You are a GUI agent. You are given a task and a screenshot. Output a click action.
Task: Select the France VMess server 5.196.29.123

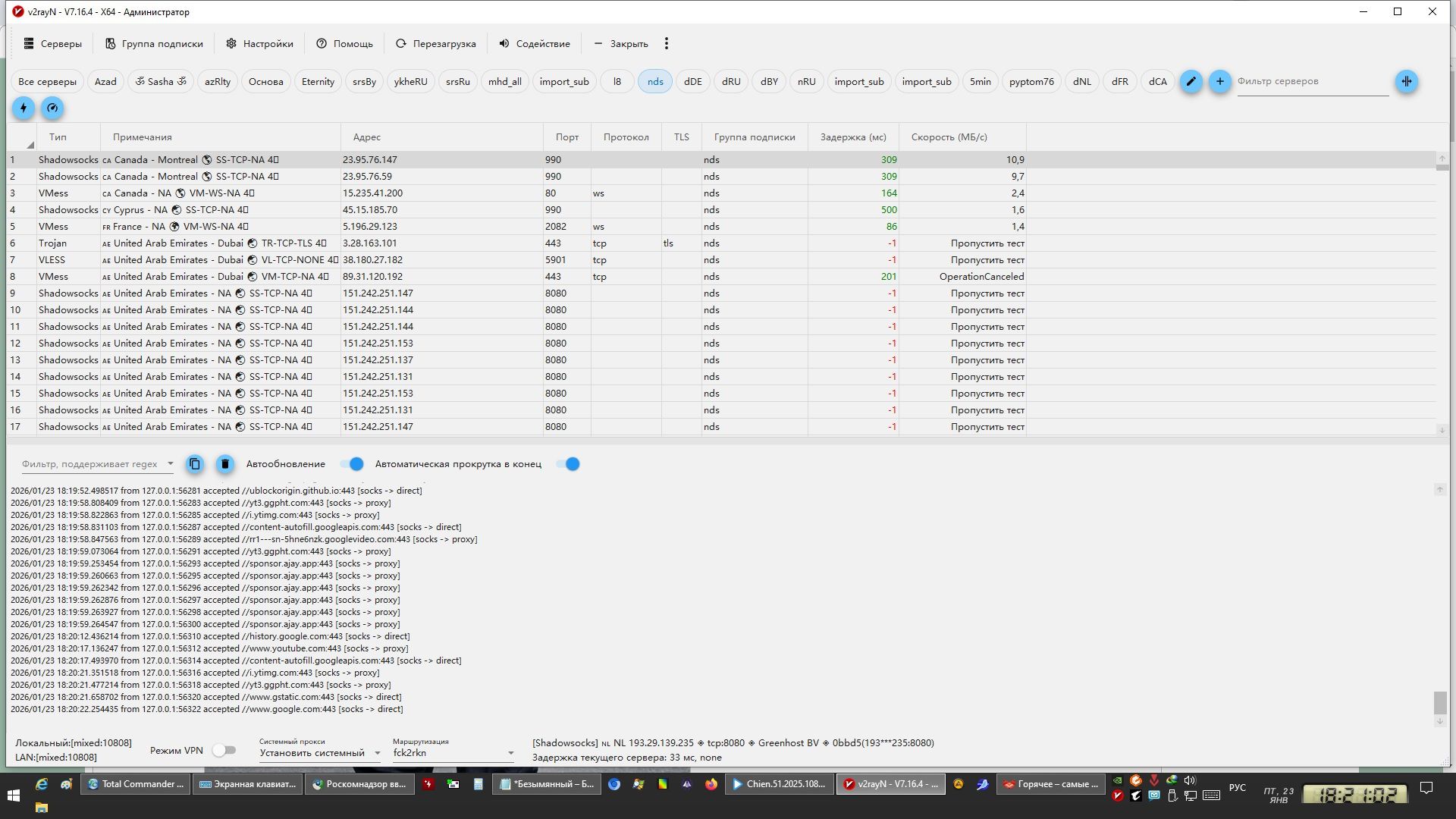click(x=721, y=227)
